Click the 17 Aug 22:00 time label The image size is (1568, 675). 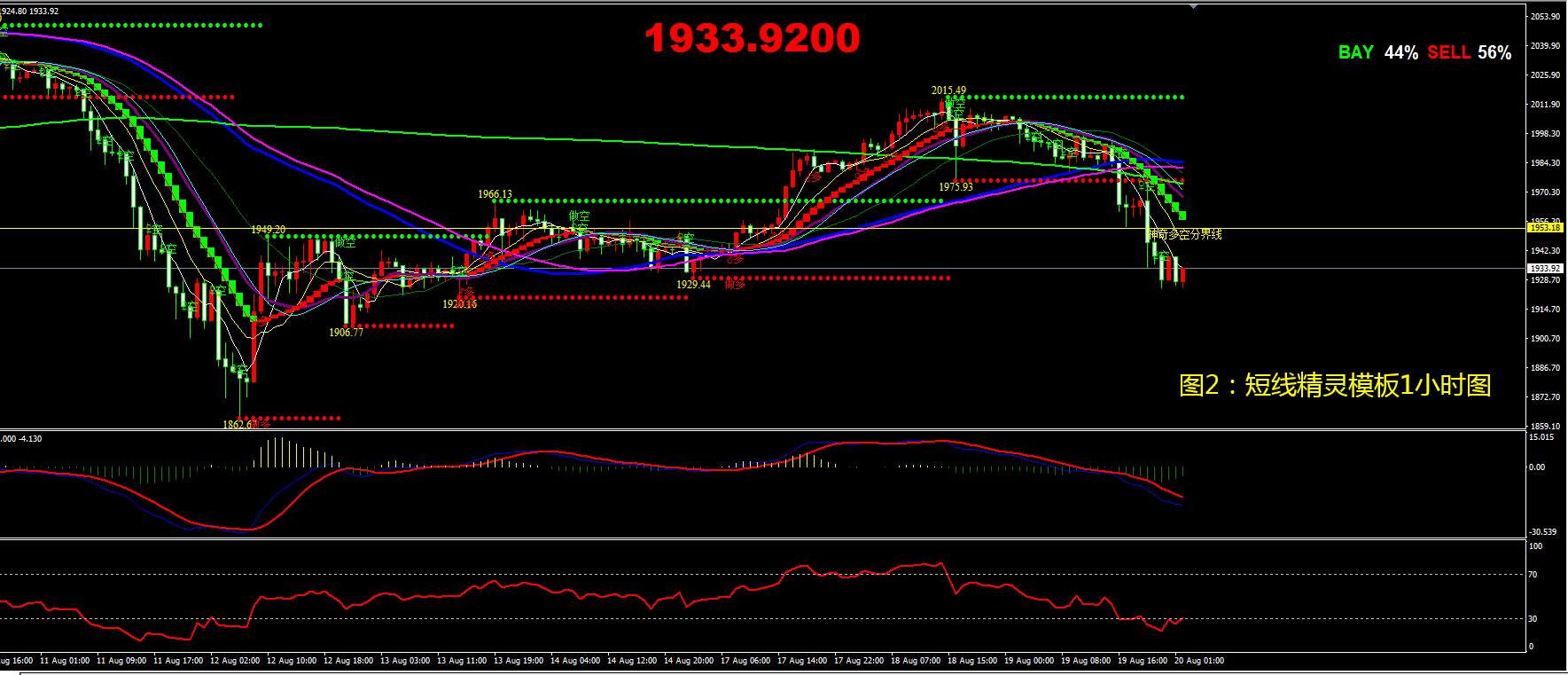pyautogui.click(x=859, y=661)
